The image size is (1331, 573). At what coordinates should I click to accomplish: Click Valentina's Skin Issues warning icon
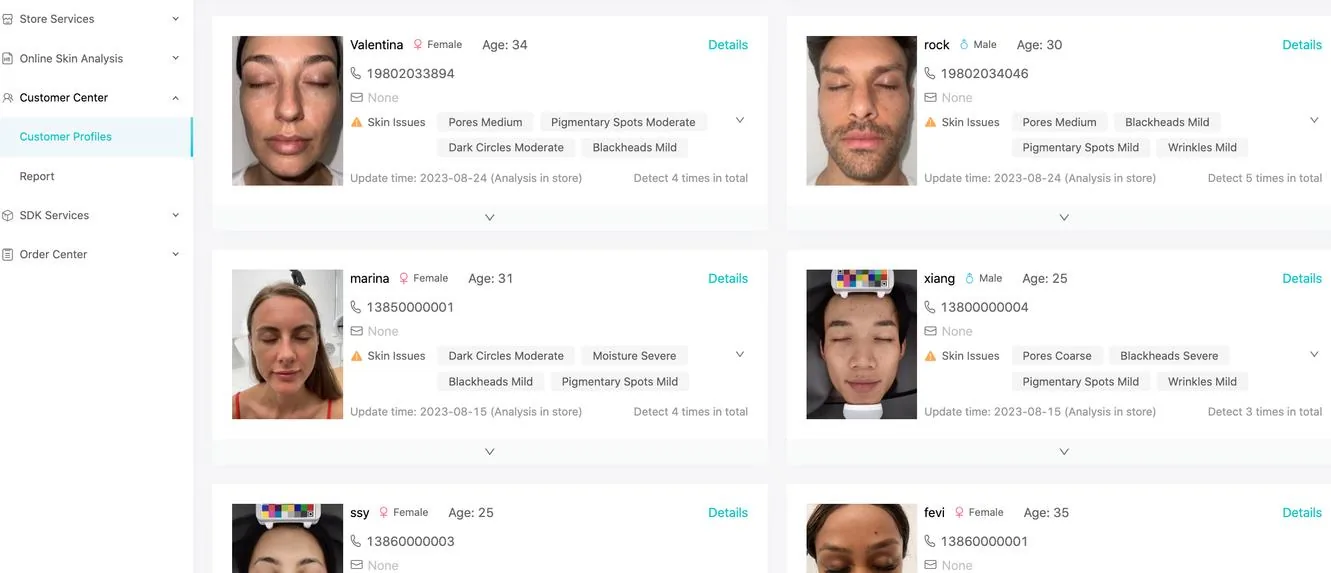pyautogui.click(x=356, y=122)
